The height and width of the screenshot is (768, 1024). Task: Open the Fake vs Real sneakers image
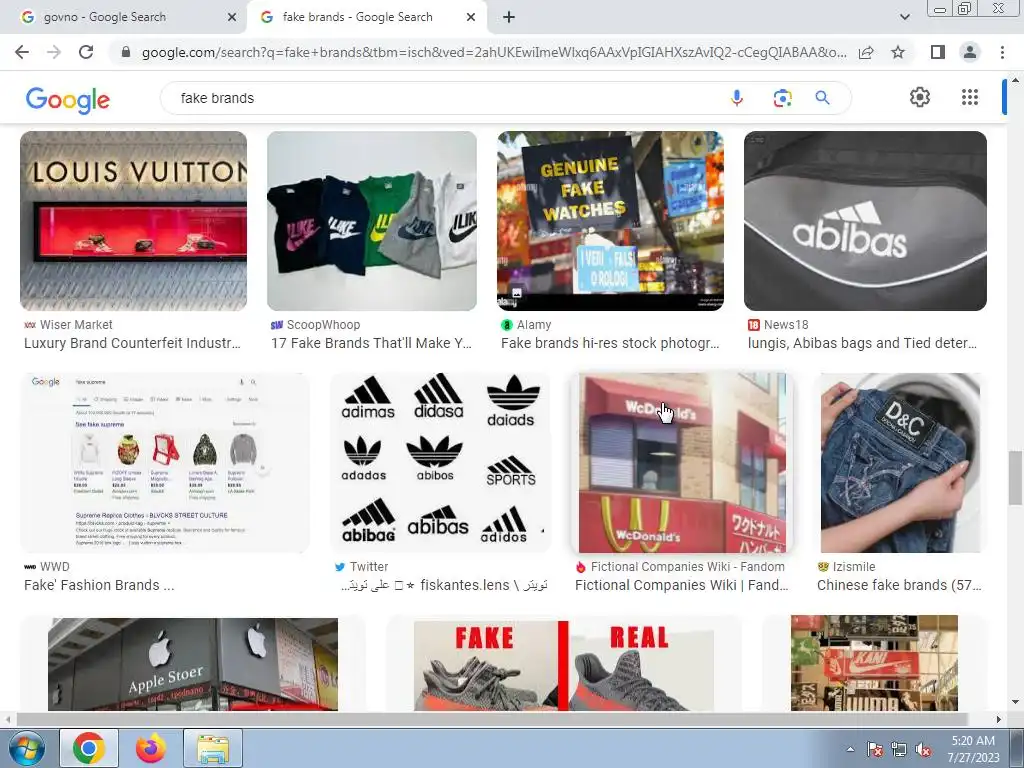point(563,664)
